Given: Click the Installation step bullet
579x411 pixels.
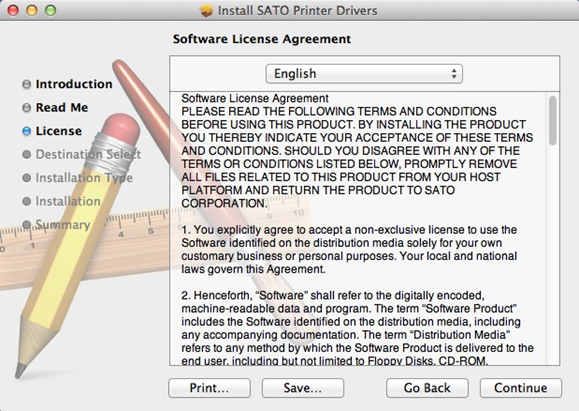Looking at the screenshot, I should pyautogui.click(x=27, y=201).
